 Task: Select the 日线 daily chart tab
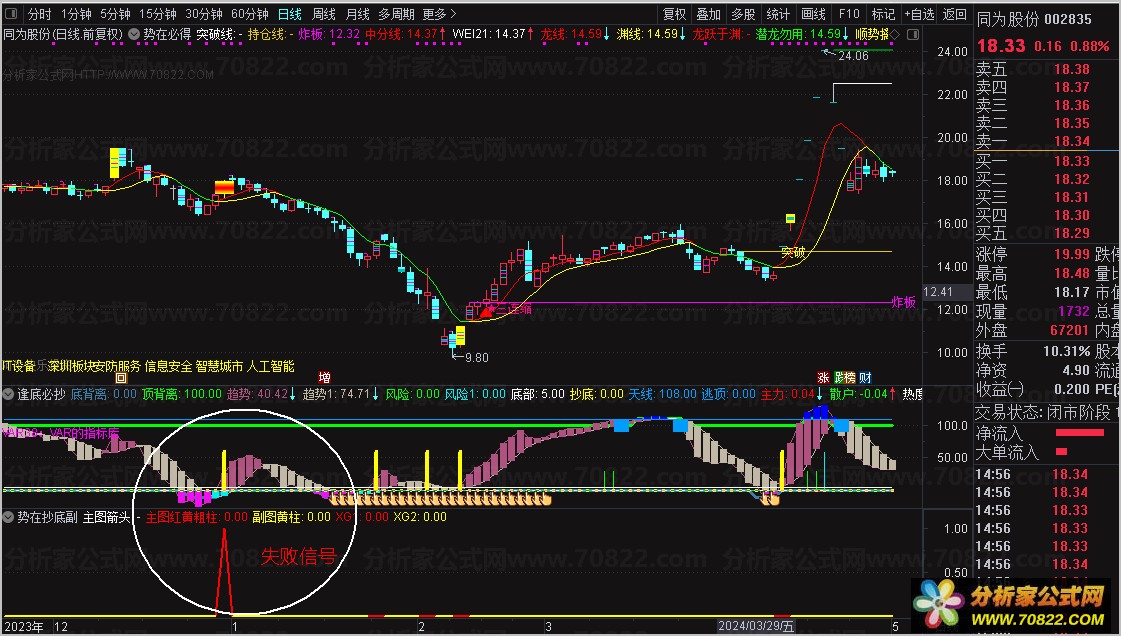(x=290, y=14)
